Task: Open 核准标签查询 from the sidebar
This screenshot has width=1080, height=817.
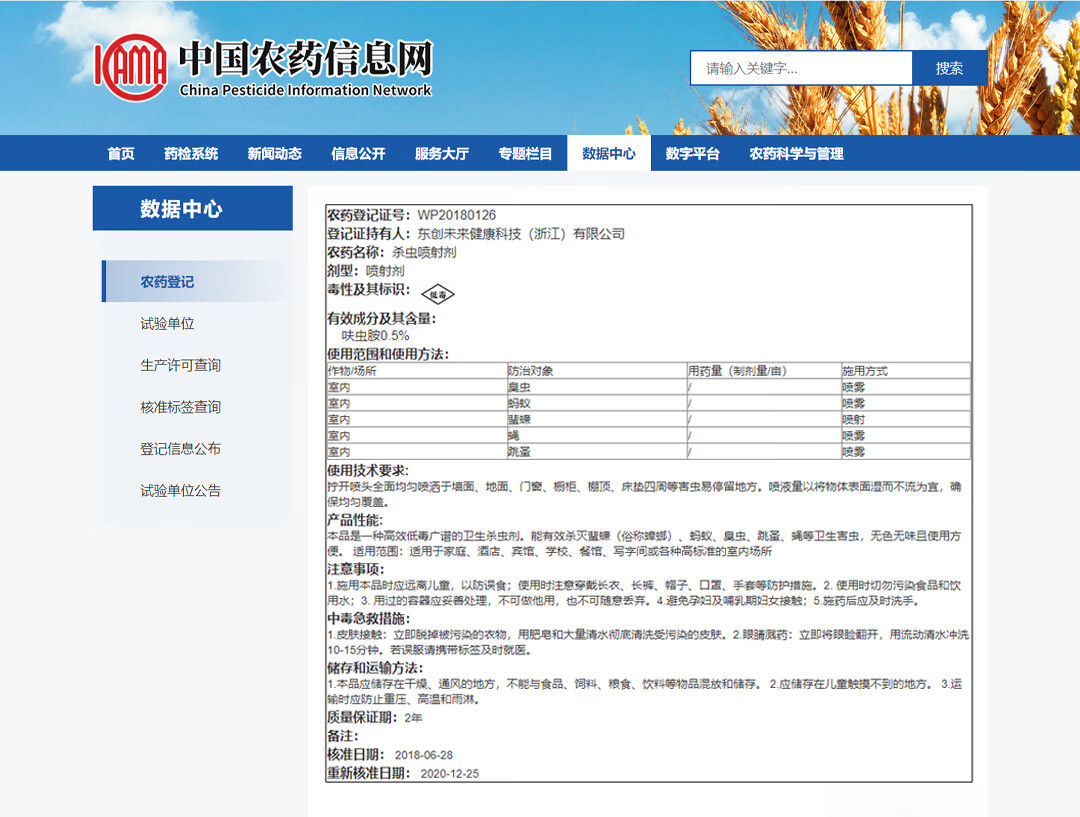Action: tap(180, 408)
